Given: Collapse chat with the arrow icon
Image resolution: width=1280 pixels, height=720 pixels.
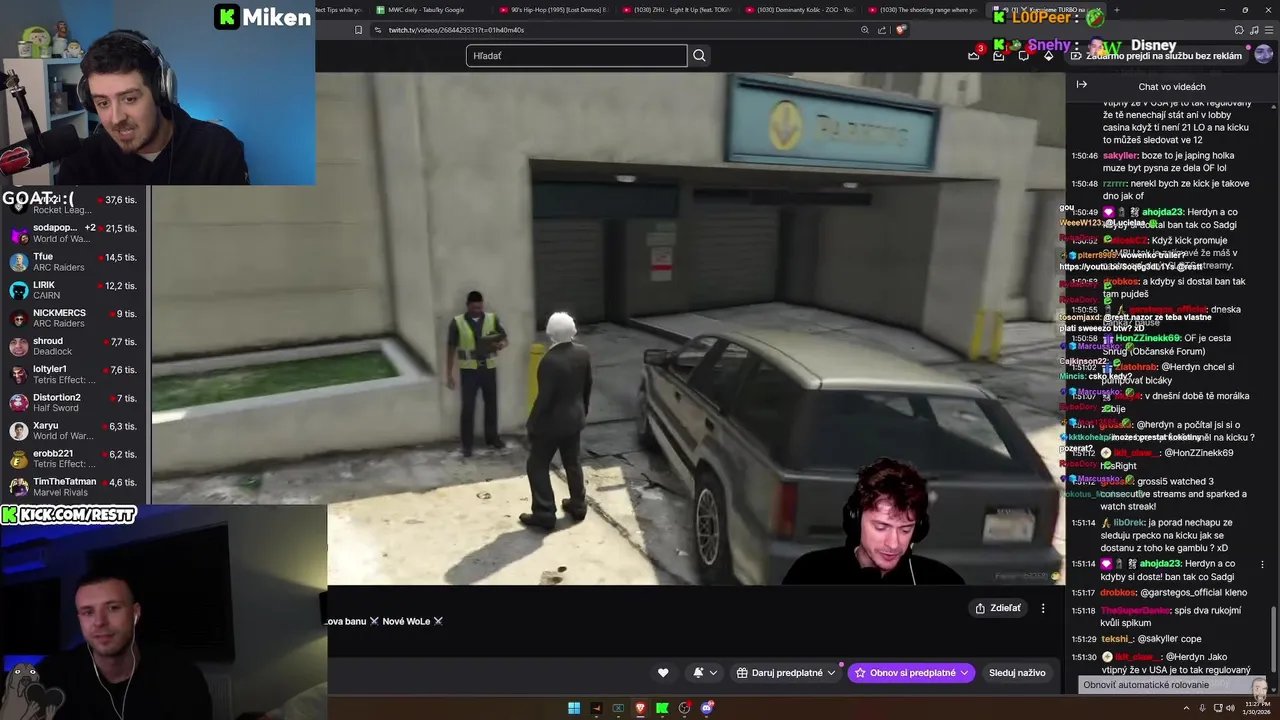Looking at the screenshot, I should tap(1081, 85).
